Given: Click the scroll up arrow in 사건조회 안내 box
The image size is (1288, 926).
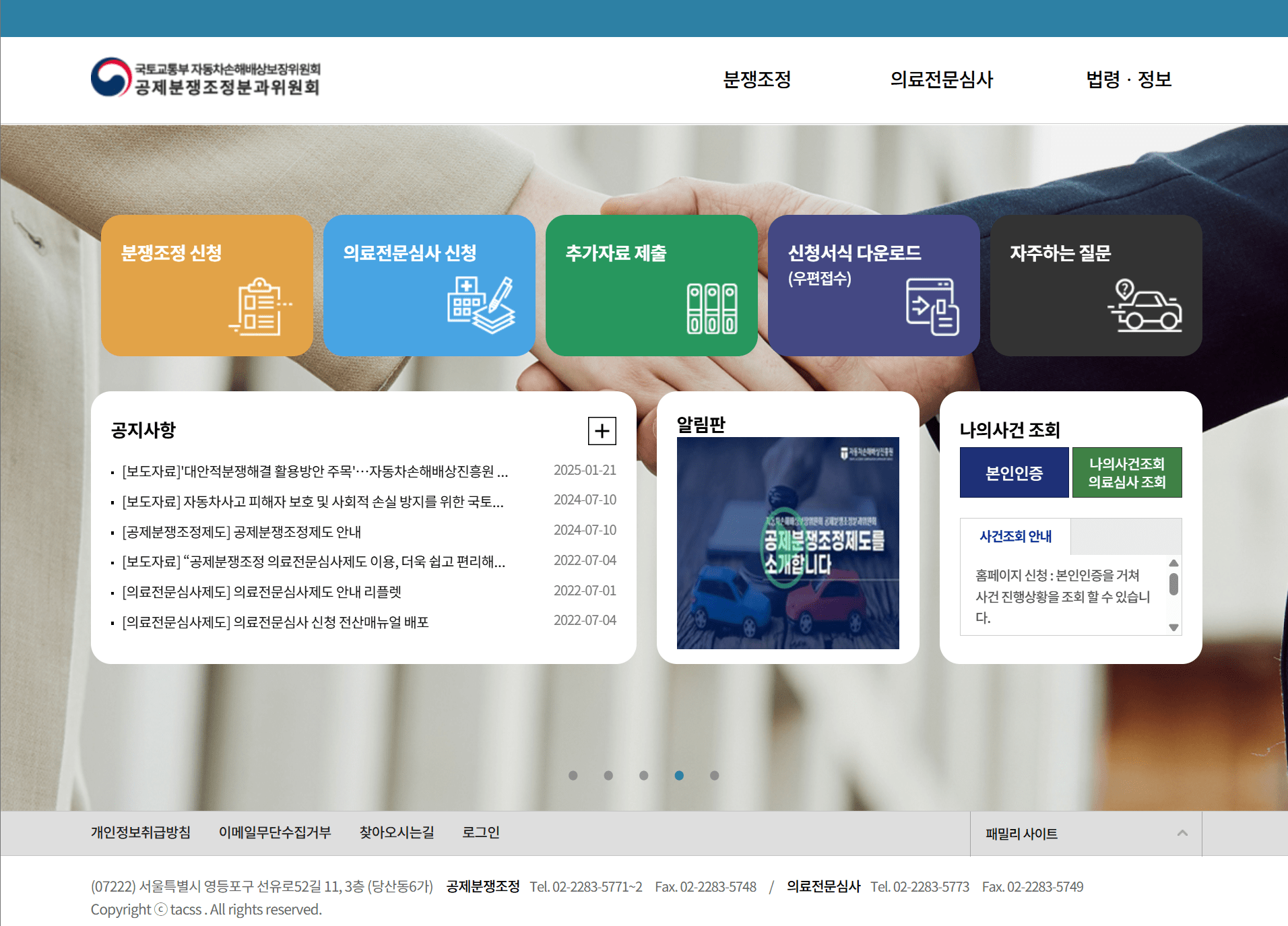Looking at the screenshot, I should (1173, 563).
